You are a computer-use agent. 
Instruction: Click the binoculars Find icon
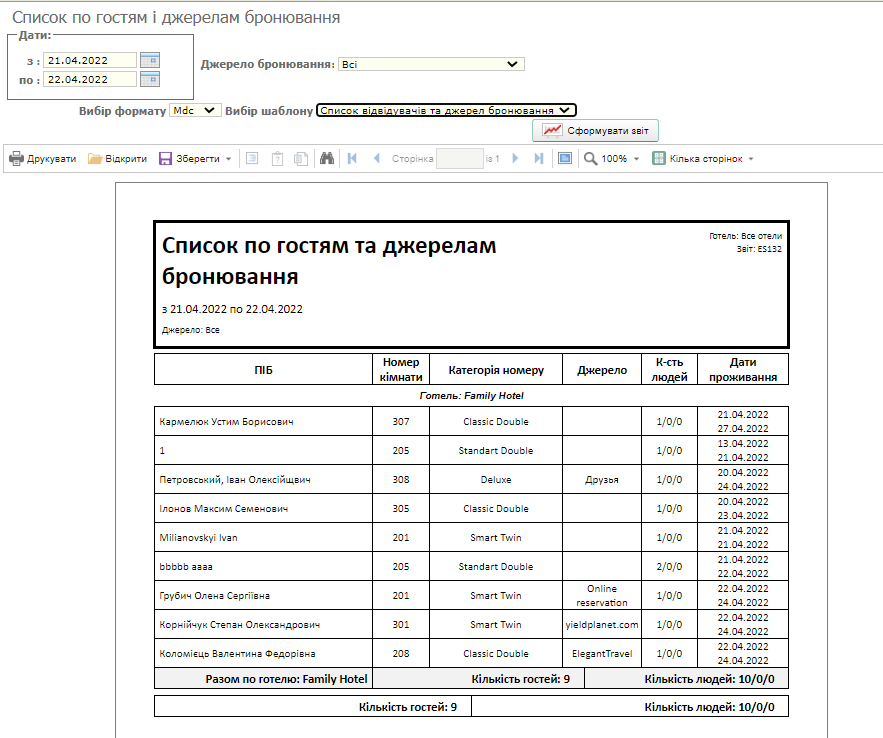326,159
